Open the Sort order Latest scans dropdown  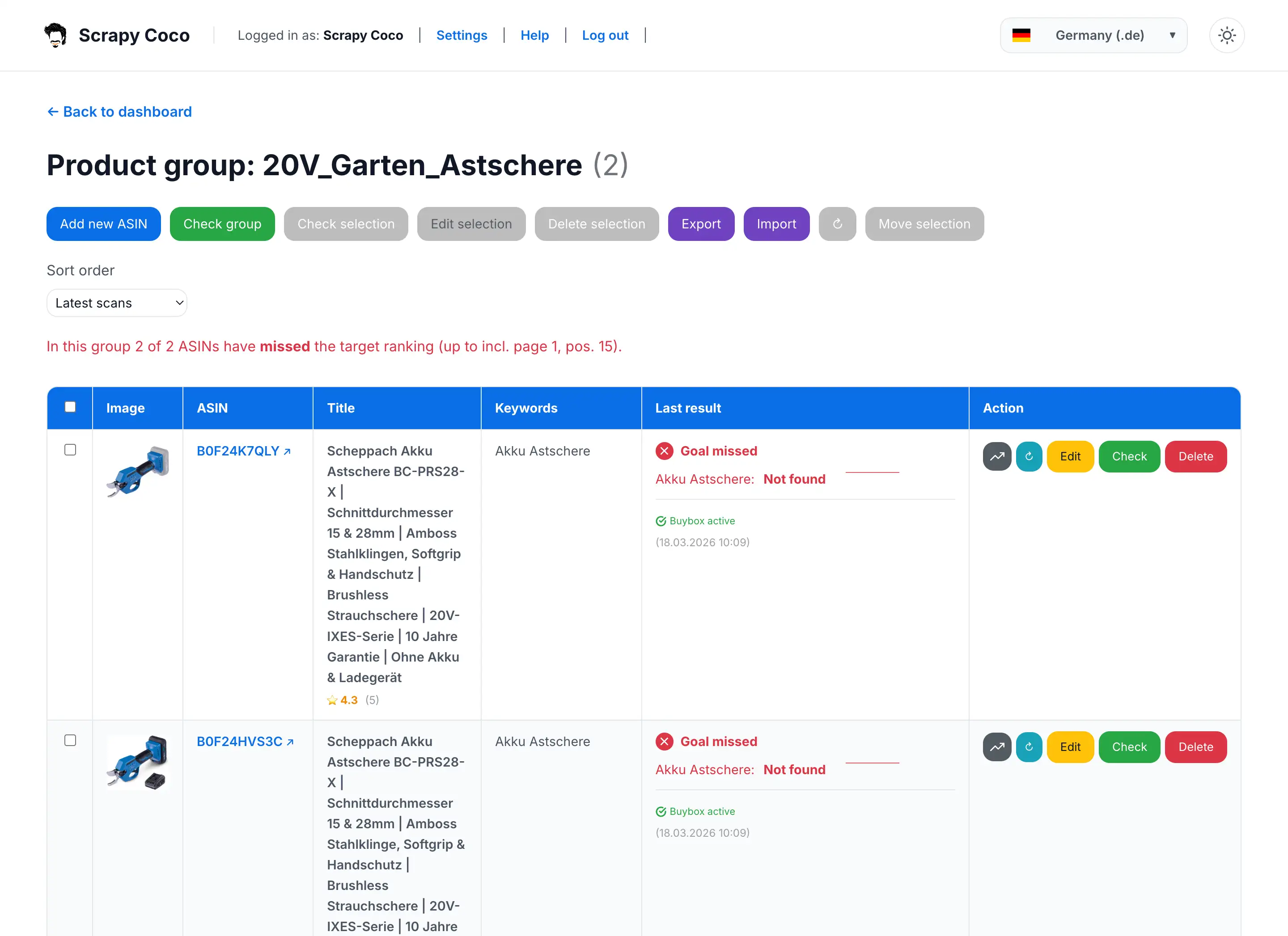(116, 303)
